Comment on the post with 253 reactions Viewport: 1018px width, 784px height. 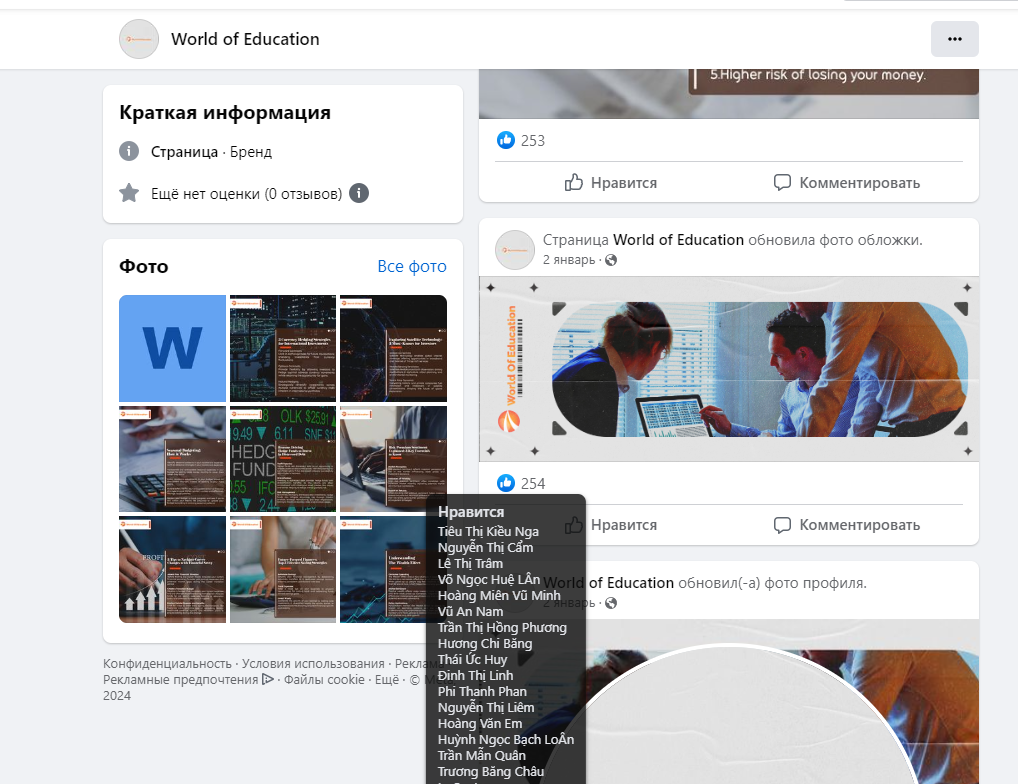click(847, 182)
